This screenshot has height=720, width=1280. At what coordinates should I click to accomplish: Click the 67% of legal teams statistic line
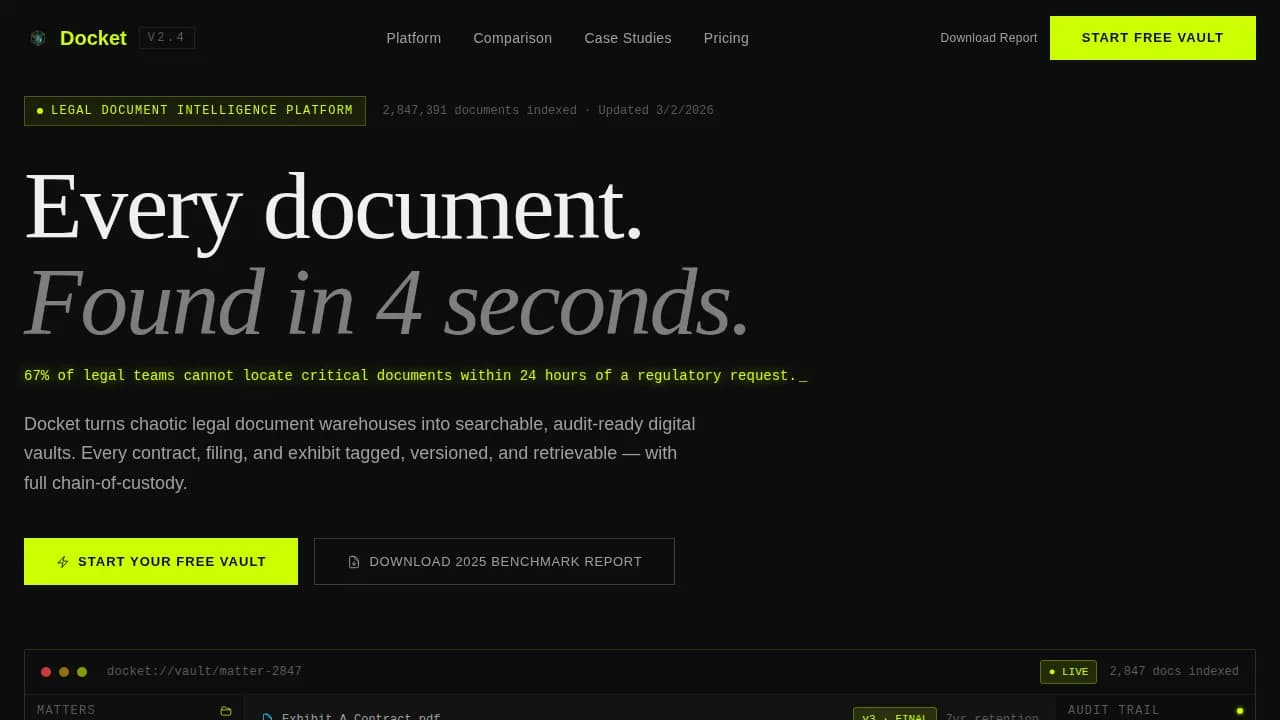415,376
